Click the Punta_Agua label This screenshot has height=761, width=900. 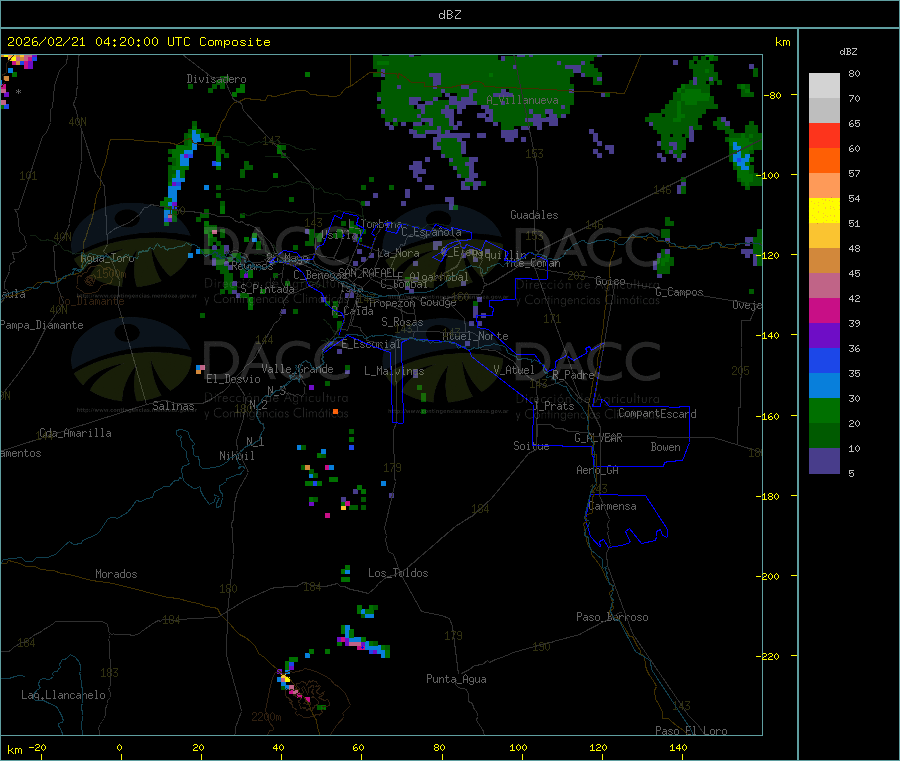coord(456,680)
